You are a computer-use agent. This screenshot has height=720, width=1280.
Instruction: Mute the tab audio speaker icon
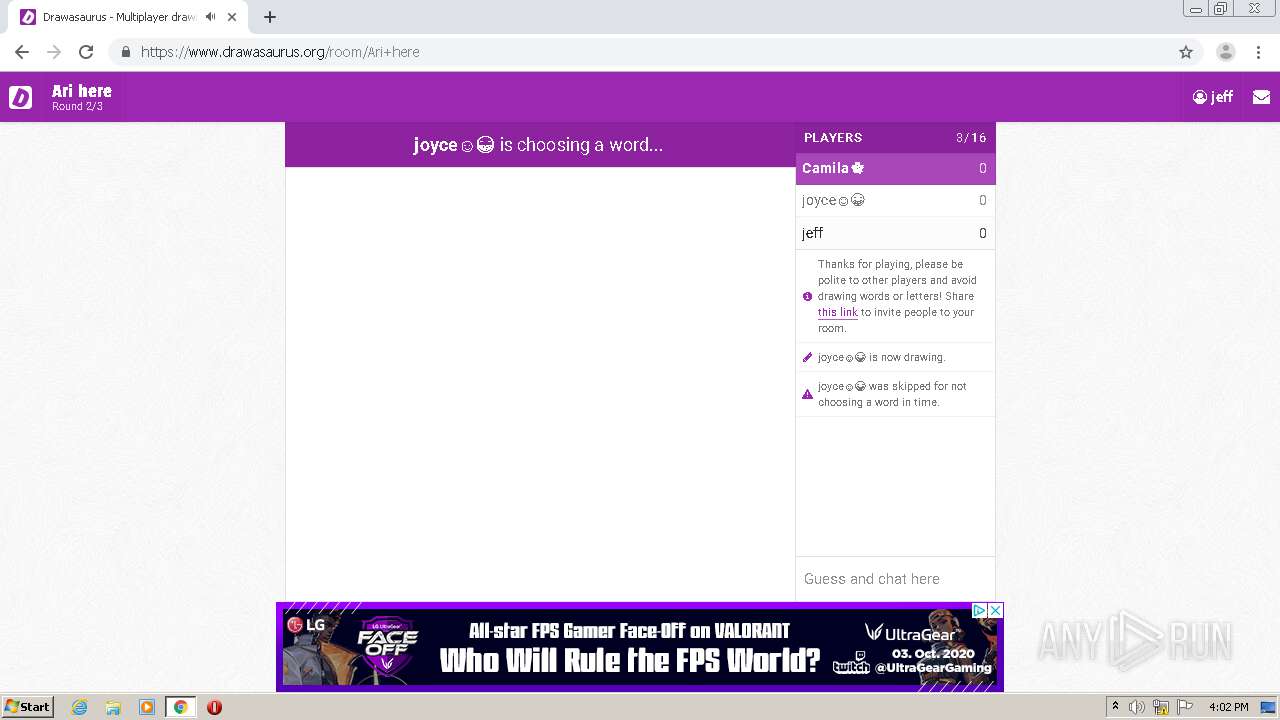210,17
